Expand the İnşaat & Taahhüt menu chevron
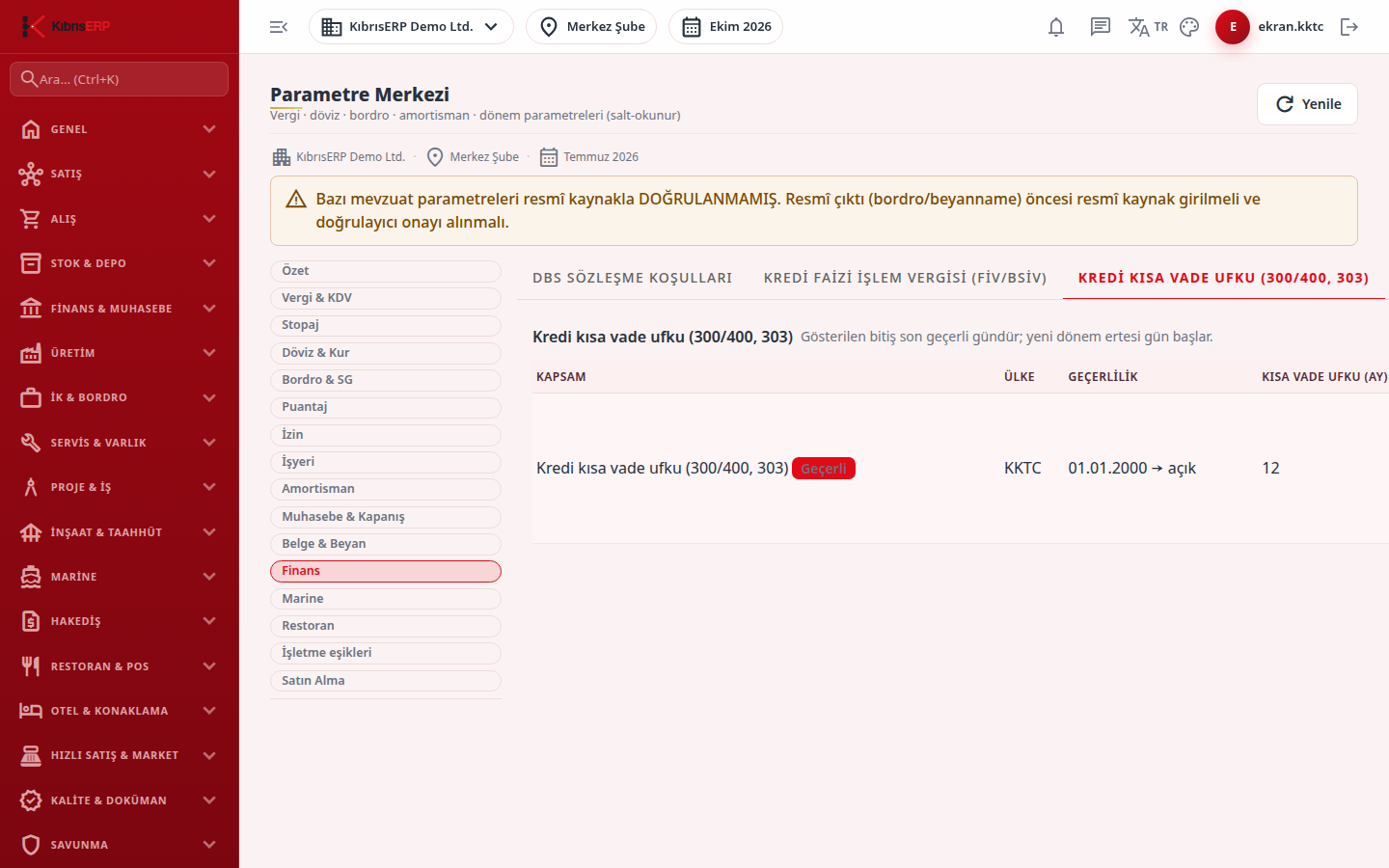Viewport: 1389px width, 868px height. pyautogui.click(x=209, y=532)
